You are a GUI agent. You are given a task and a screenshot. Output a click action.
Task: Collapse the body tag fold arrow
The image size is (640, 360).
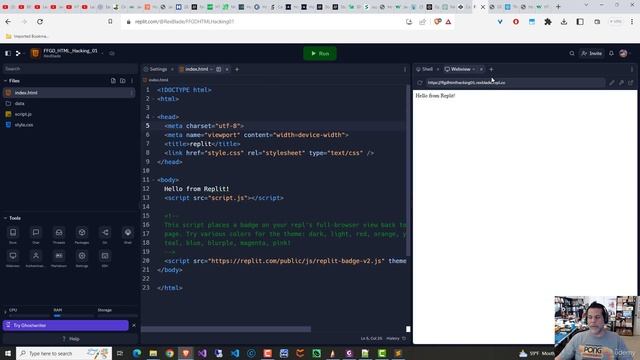pos(154,180)
